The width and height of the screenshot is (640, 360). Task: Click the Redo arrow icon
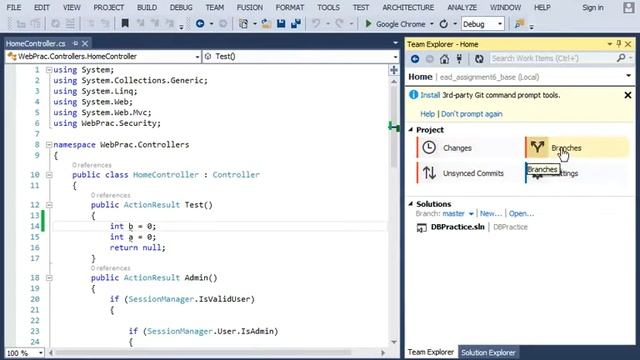click(339, 24)
